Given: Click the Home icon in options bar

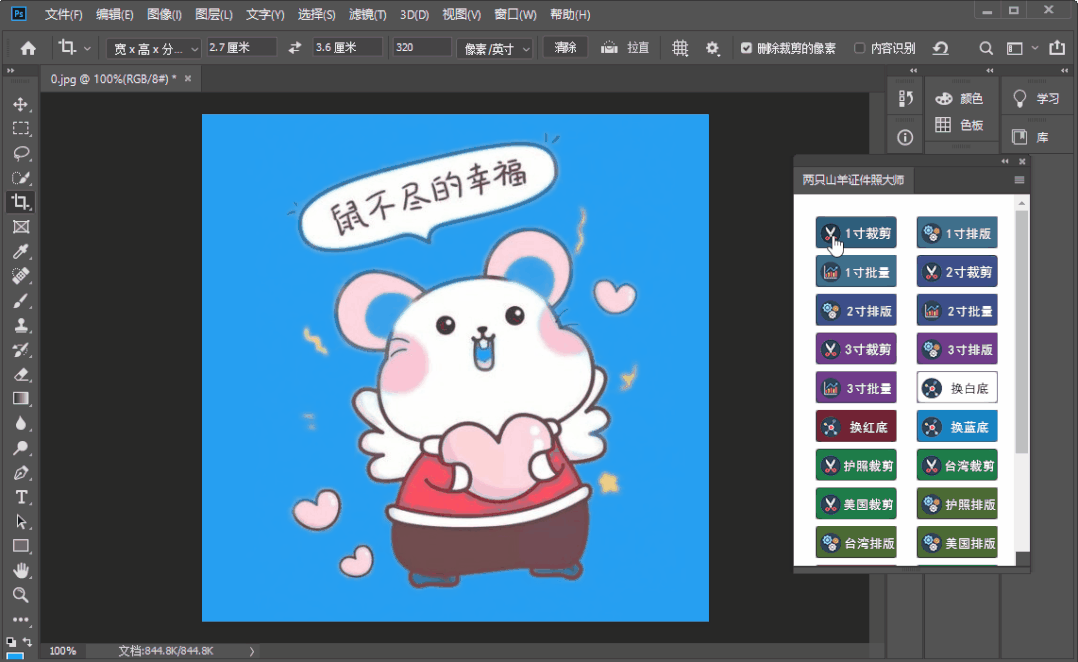Looking at the screenshot, I should click(28, 48).
